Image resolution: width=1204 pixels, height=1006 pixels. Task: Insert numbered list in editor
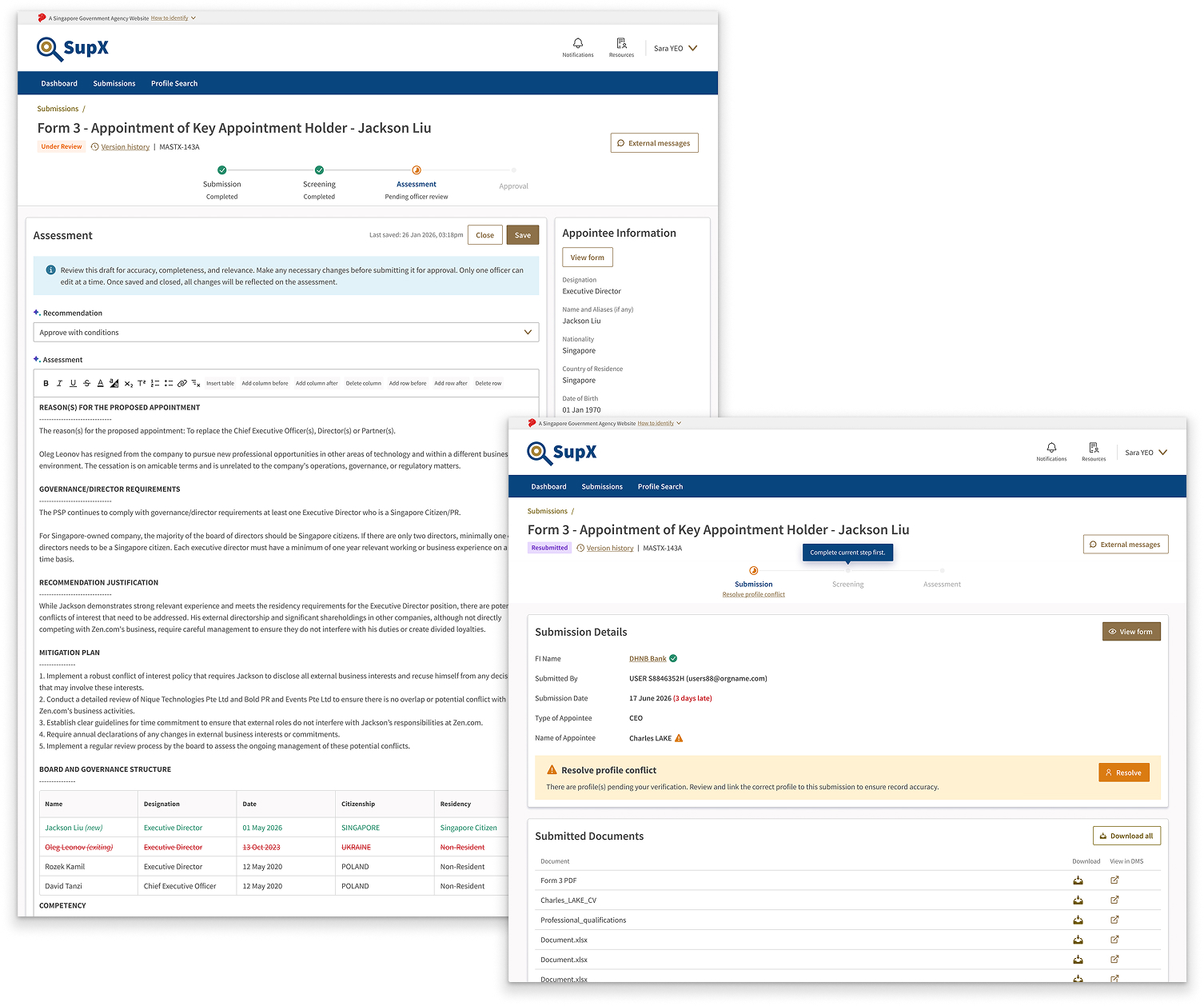155,384
